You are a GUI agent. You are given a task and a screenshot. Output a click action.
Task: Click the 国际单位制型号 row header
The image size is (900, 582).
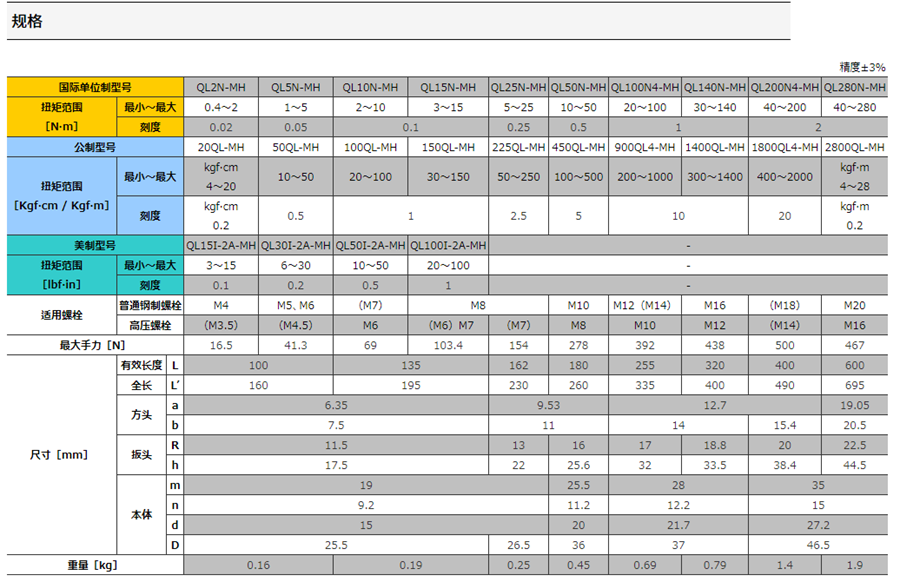pos(95,87)
